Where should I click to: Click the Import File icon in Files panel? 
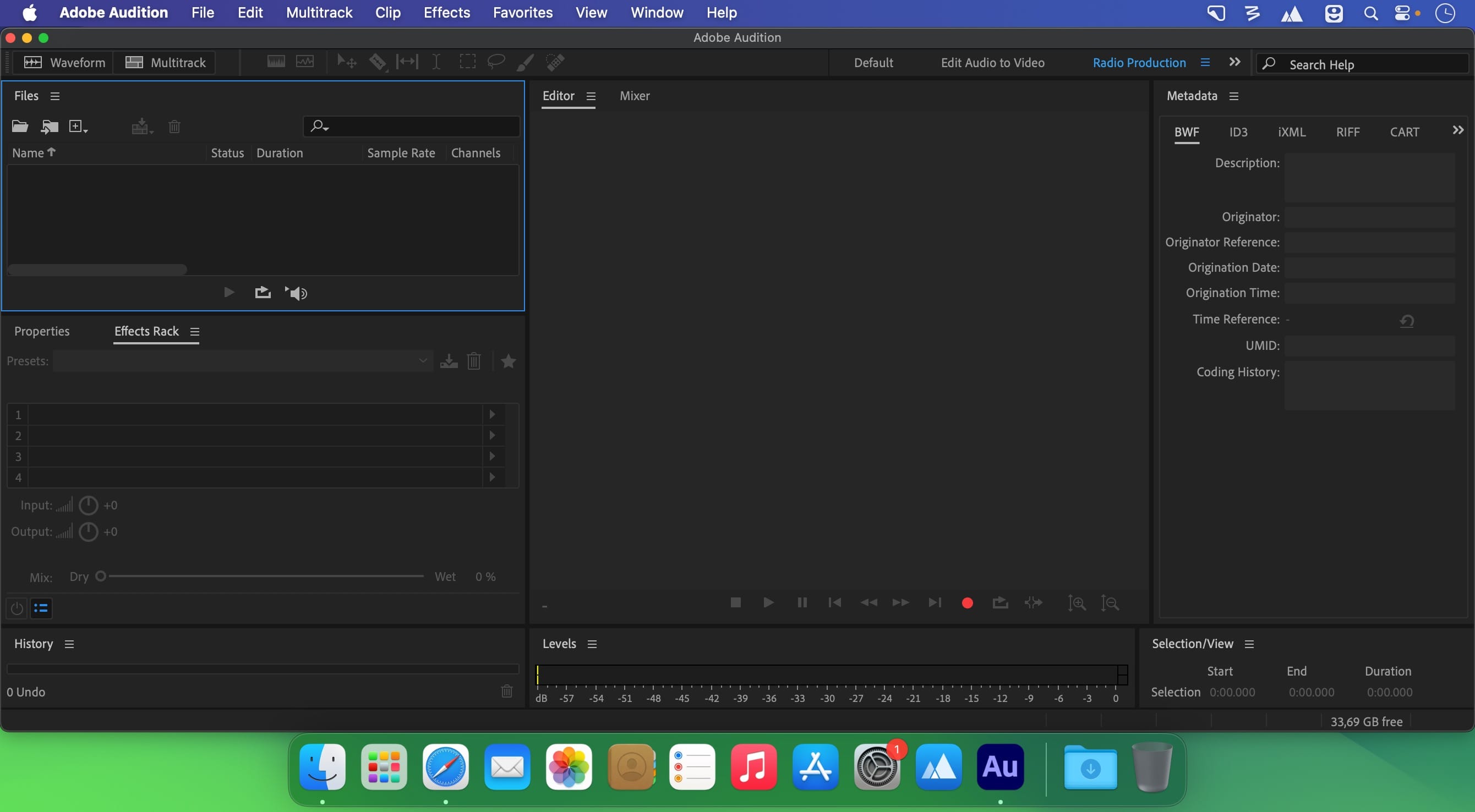[50, 127]
